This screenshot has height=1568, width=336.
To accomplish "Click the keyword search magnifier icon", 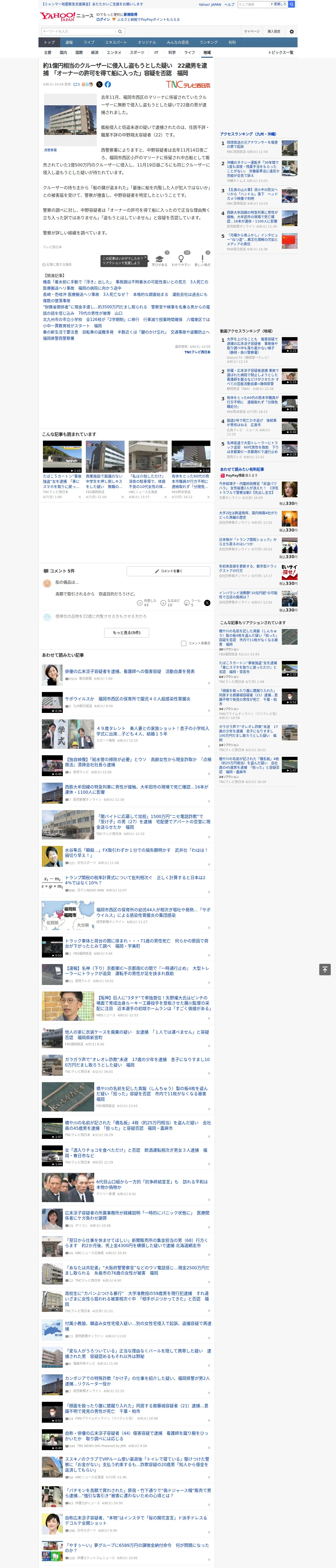I will coord(120,32).
